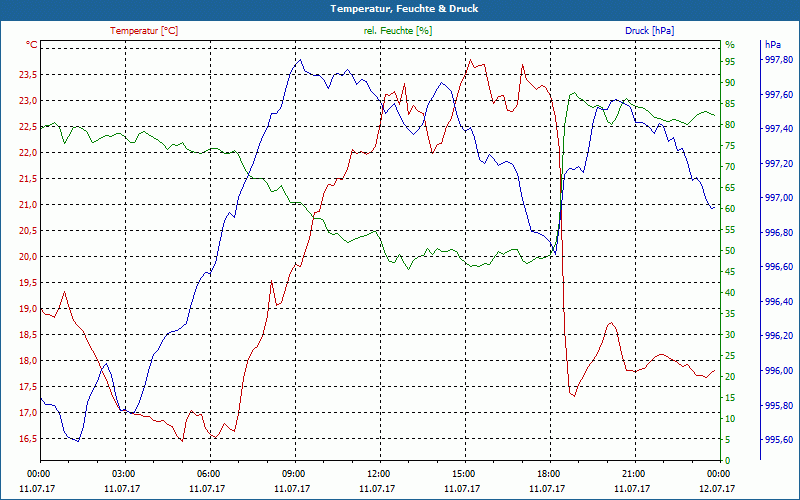Click the 21,5 tick on the temperature axis
Image resolution: width=800 pixels, height=500 pixels.
[28, 179]
